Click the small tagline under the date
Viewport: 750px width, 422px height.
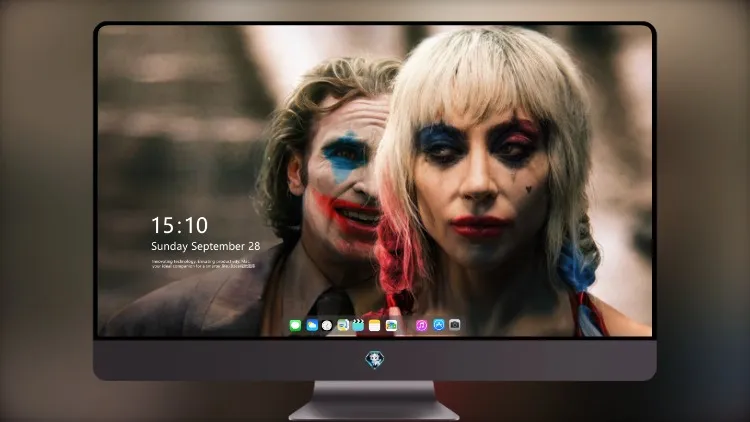coord(203,264)
